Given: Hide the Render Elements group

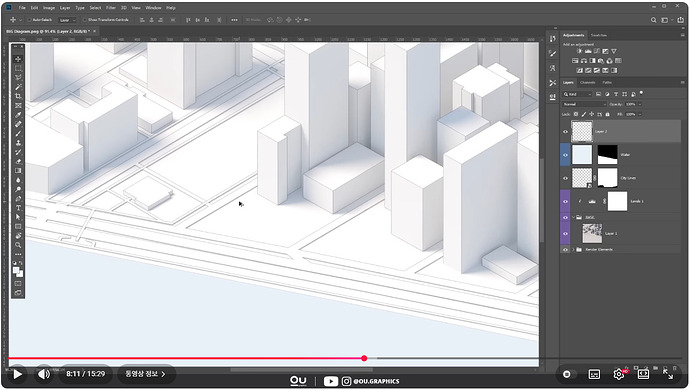Looking at the screenshot, I should point(565,250).
